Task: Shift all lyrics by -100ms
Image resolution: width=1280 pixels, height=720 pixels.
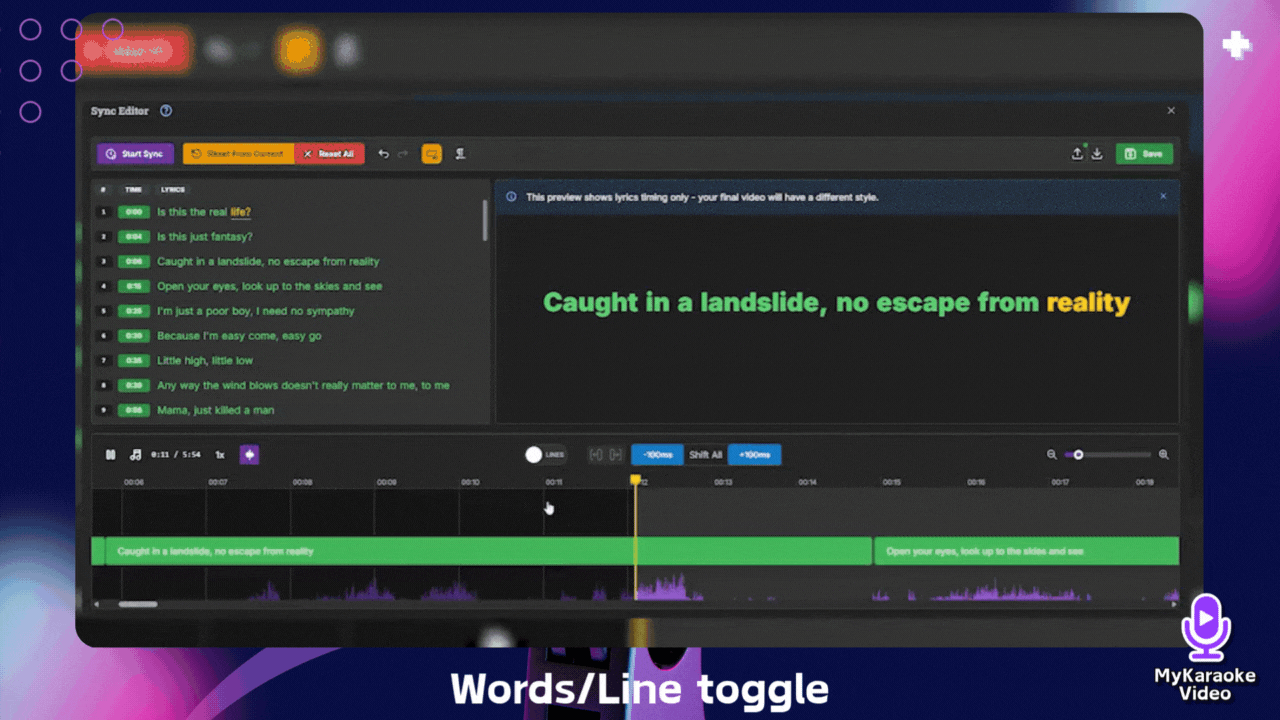Action: point(657,455)
